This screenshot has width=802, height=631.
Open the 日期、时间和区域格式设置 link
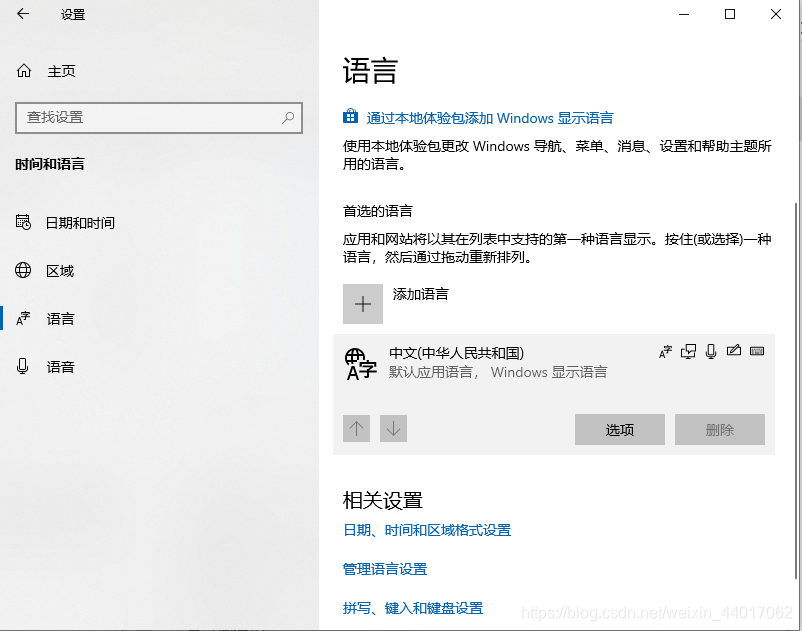coord(427,530)
